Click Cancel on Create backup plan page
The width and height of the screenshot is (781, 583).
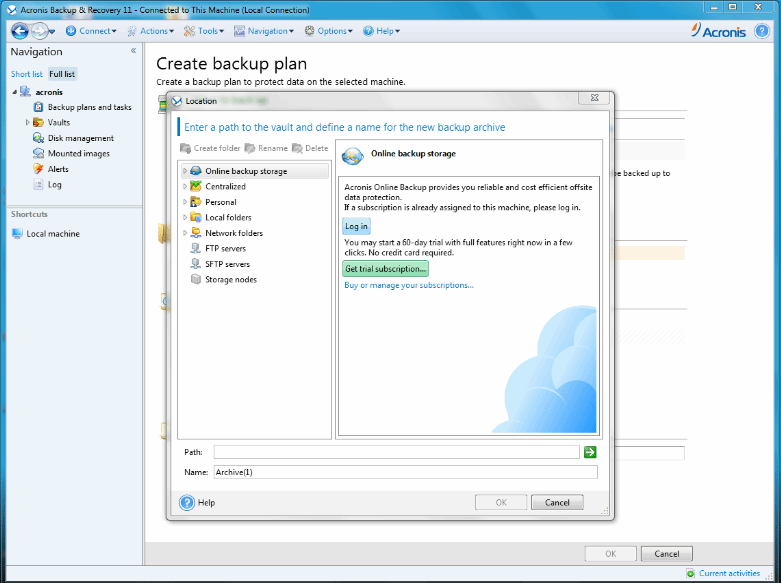click(666, 554)
